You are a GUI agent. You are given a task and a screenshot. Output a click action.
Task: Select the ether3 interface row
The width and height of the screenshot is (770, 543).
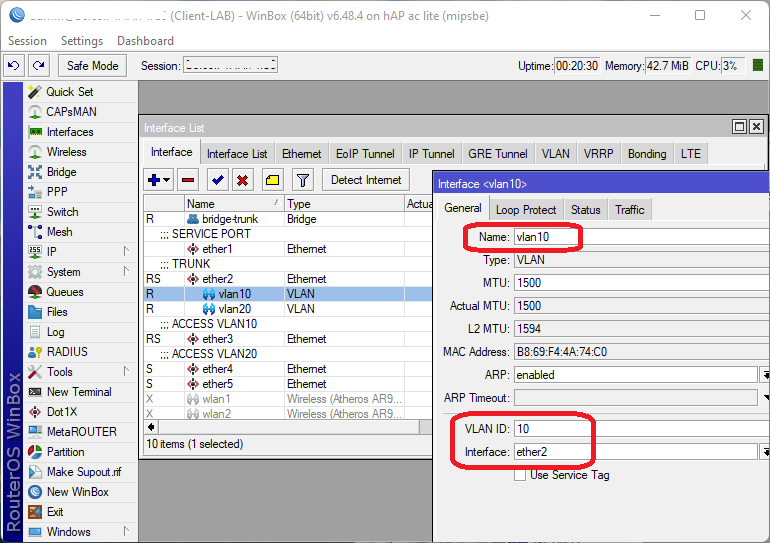pyautogui.click(x=288, y=339)
